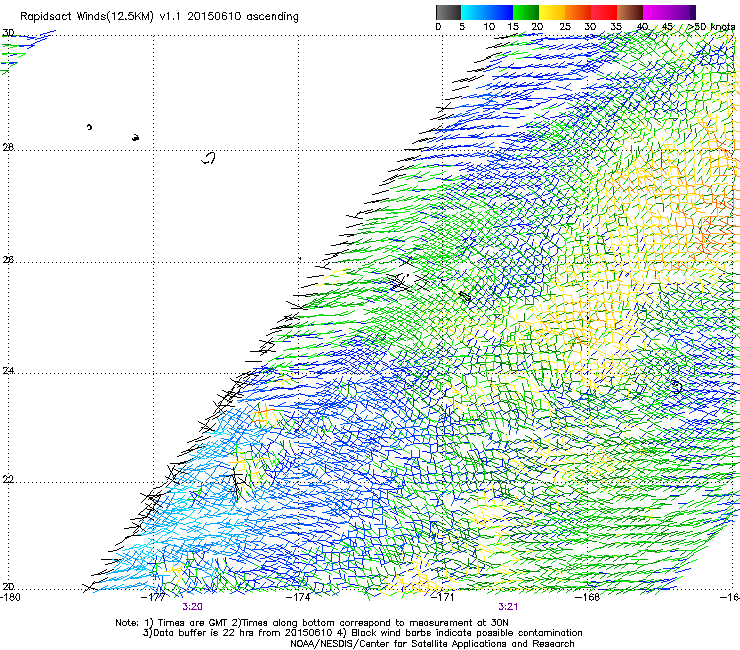Click the red 30-35 knots legend swatch

(604, 12)
